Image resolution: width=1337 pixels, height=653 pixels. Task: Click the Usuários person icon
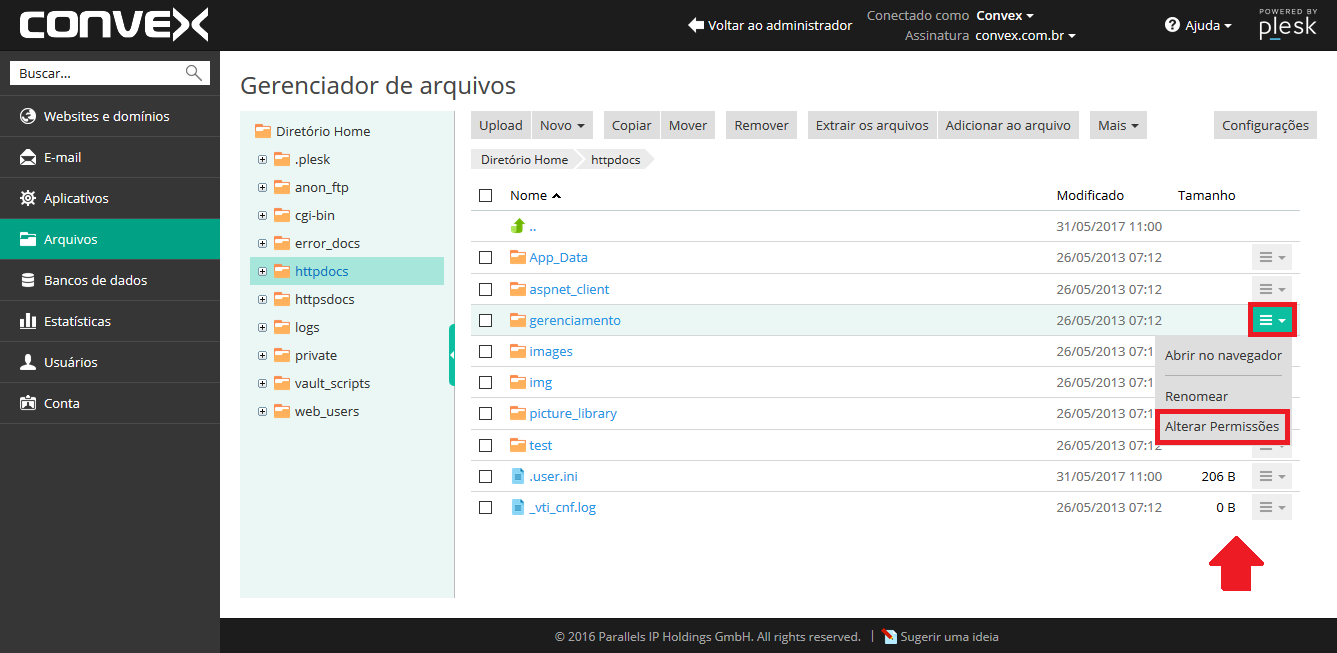pos(28,362)
